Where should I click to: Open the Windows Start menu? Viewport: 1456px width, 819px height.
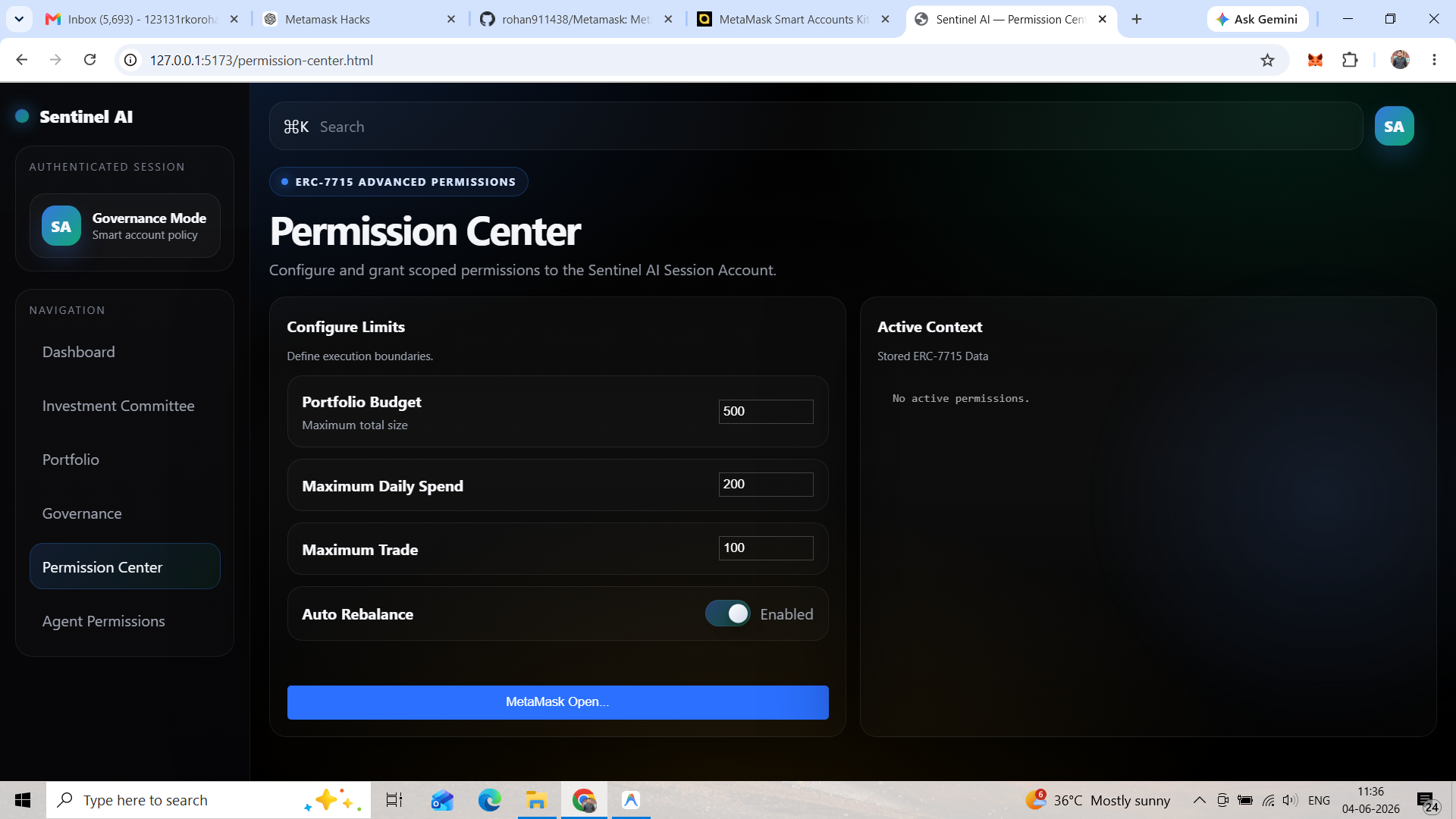[x=23, y=800]
